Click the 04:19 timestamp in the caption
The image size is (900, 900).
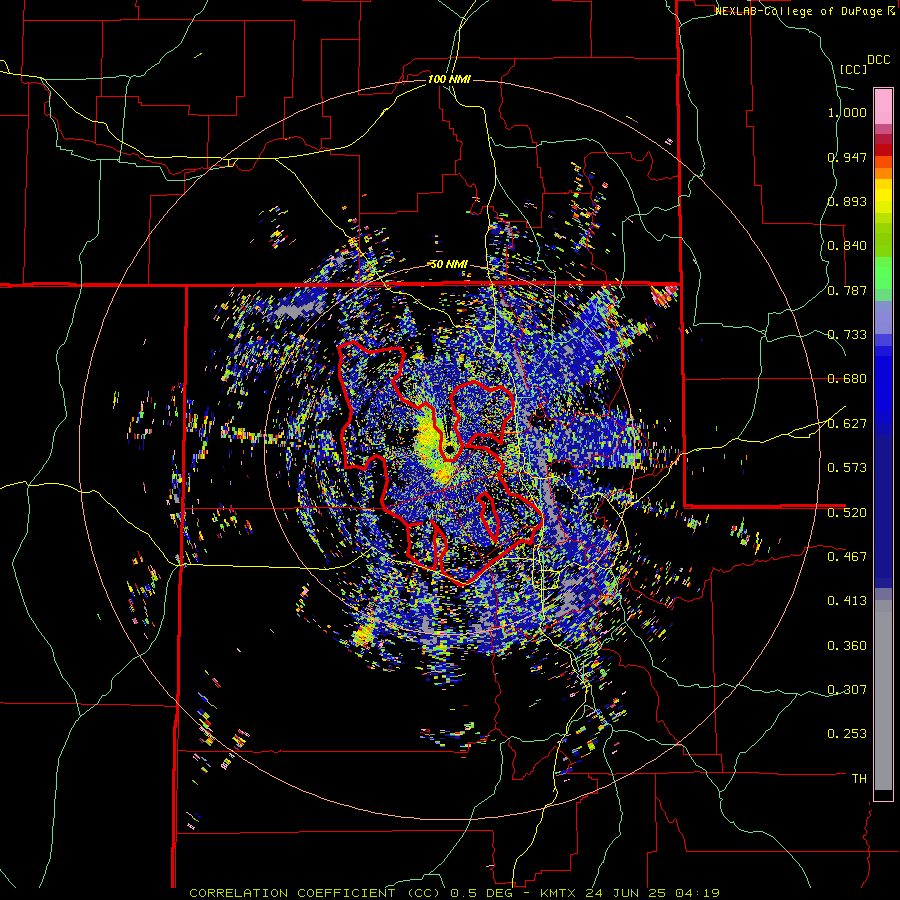point(699,893)
